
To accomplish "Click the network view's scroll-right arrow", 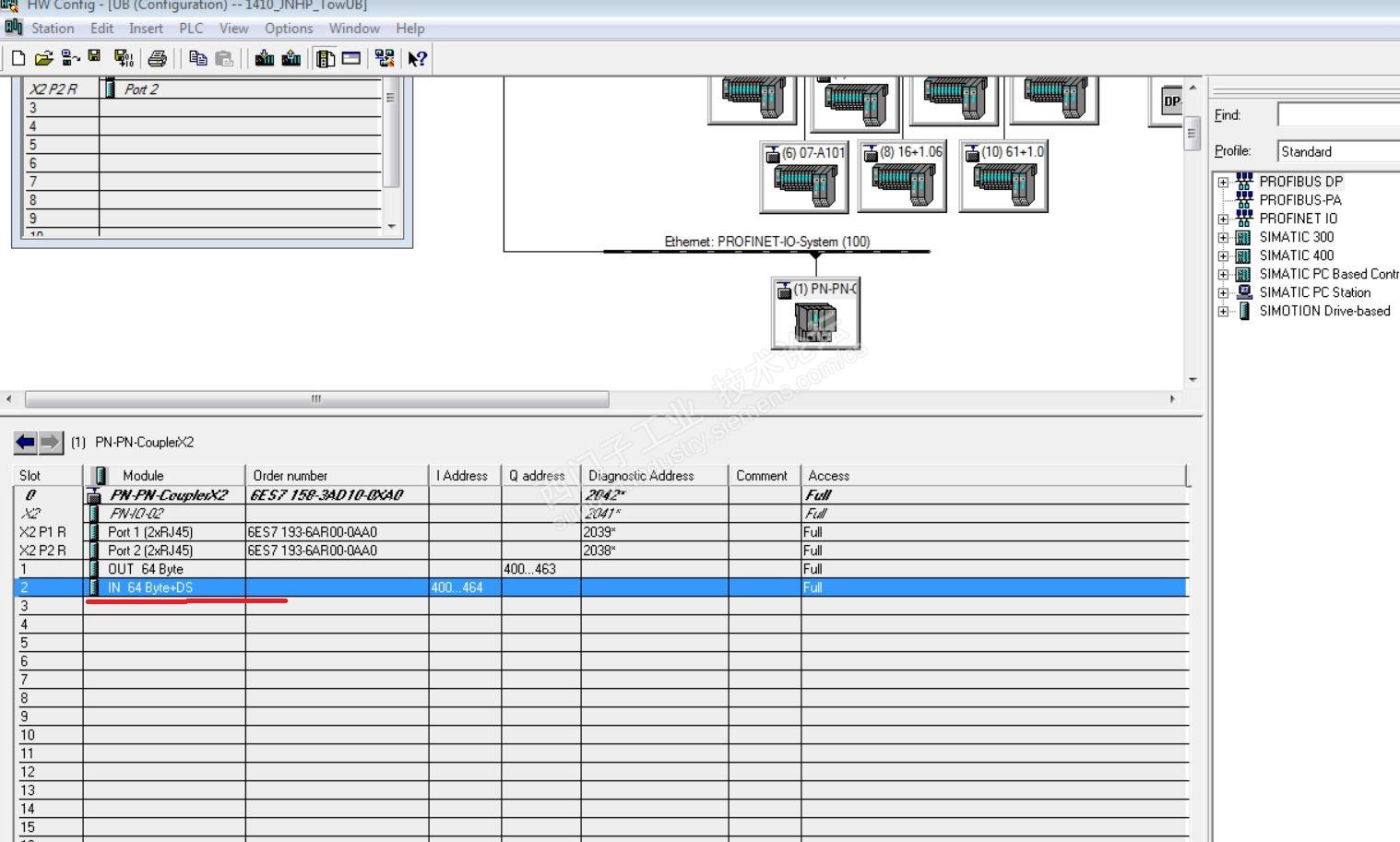I will 1172,399.
